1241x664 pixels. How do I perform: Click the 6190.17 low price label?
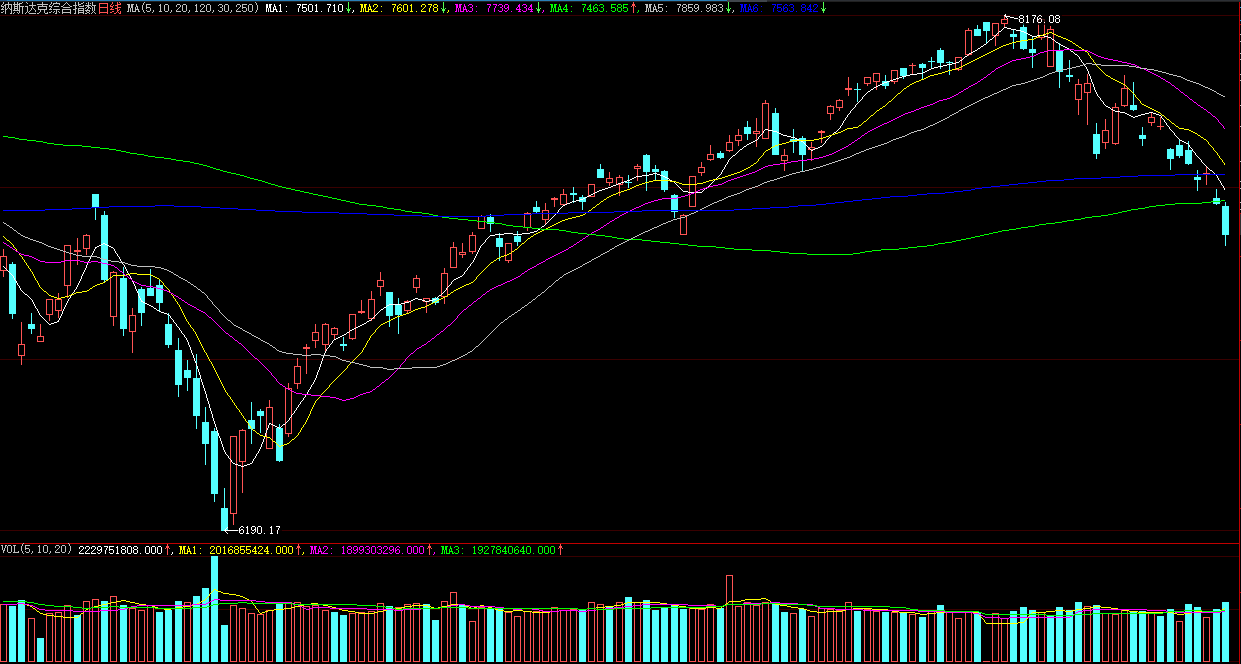259,530
